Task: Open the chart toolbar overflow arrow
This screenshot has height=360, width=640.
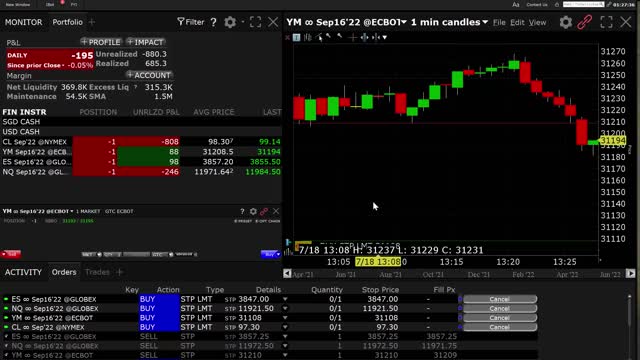Action: click(x=384, y=38)
